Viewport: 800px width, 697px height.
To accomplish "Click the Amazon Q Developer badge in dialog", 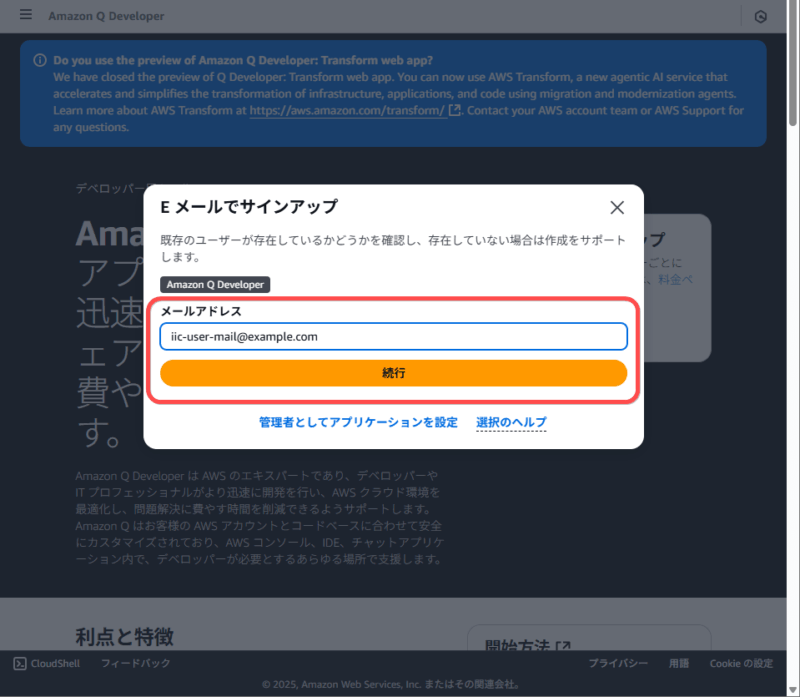I will [215, 285].
